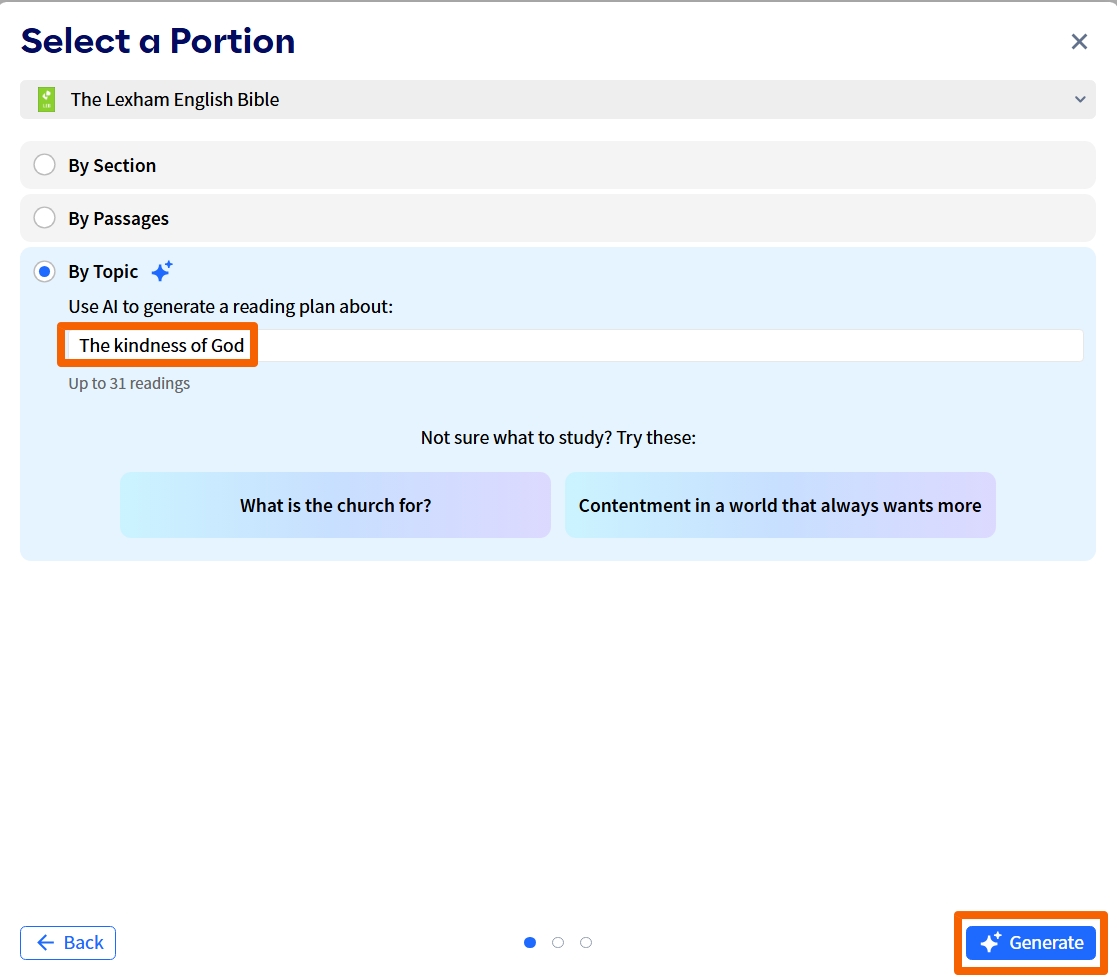The height and width of the screenshot is (978, 1117).
Task: Click the green Lexham English Bible book icon
Action: click(46, 100)
